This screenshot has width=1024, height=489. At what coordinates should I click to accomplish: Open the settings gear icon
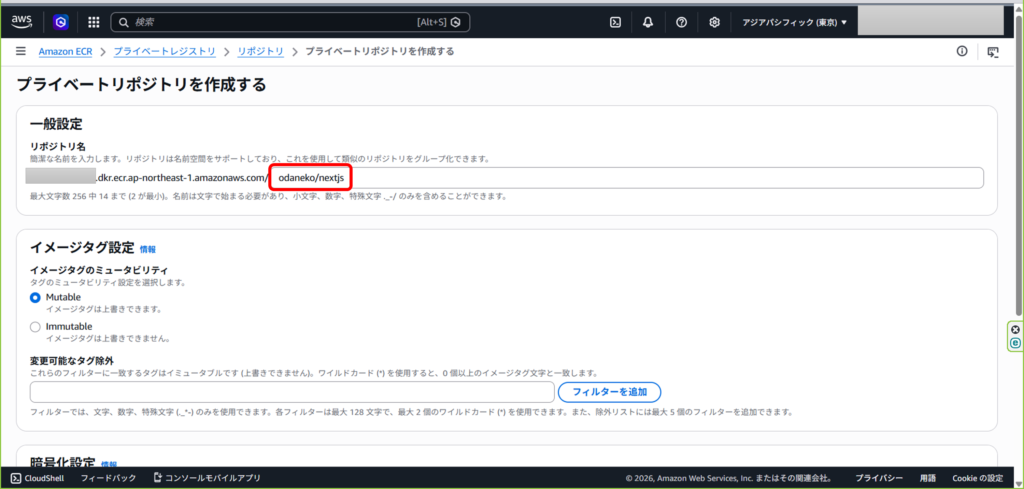pyautogui.click(x=714, y=21)
